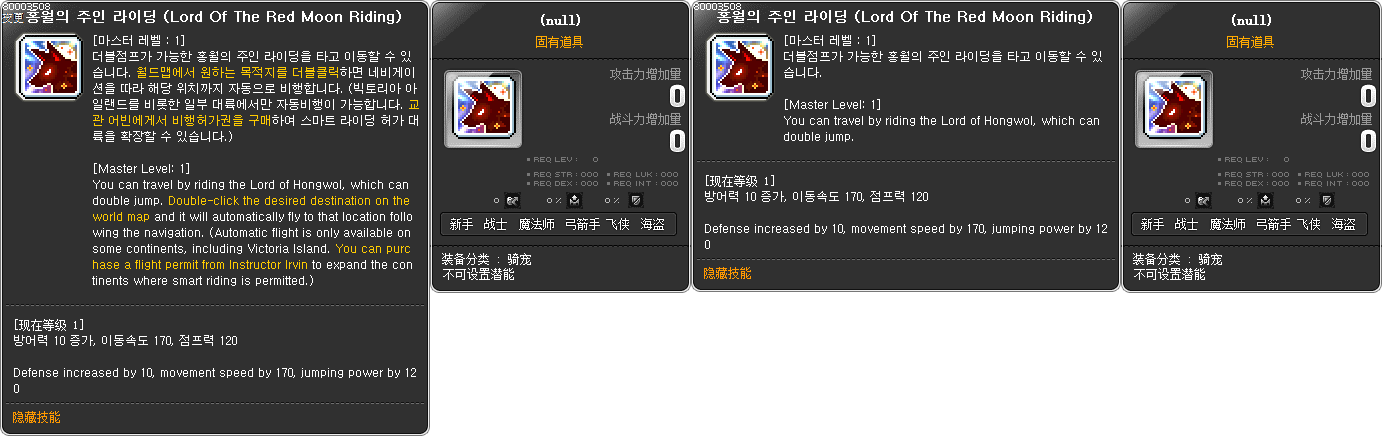
Task: Select the 海盗 job label in the last (null) tooltip
Action: click(1343, 225)
